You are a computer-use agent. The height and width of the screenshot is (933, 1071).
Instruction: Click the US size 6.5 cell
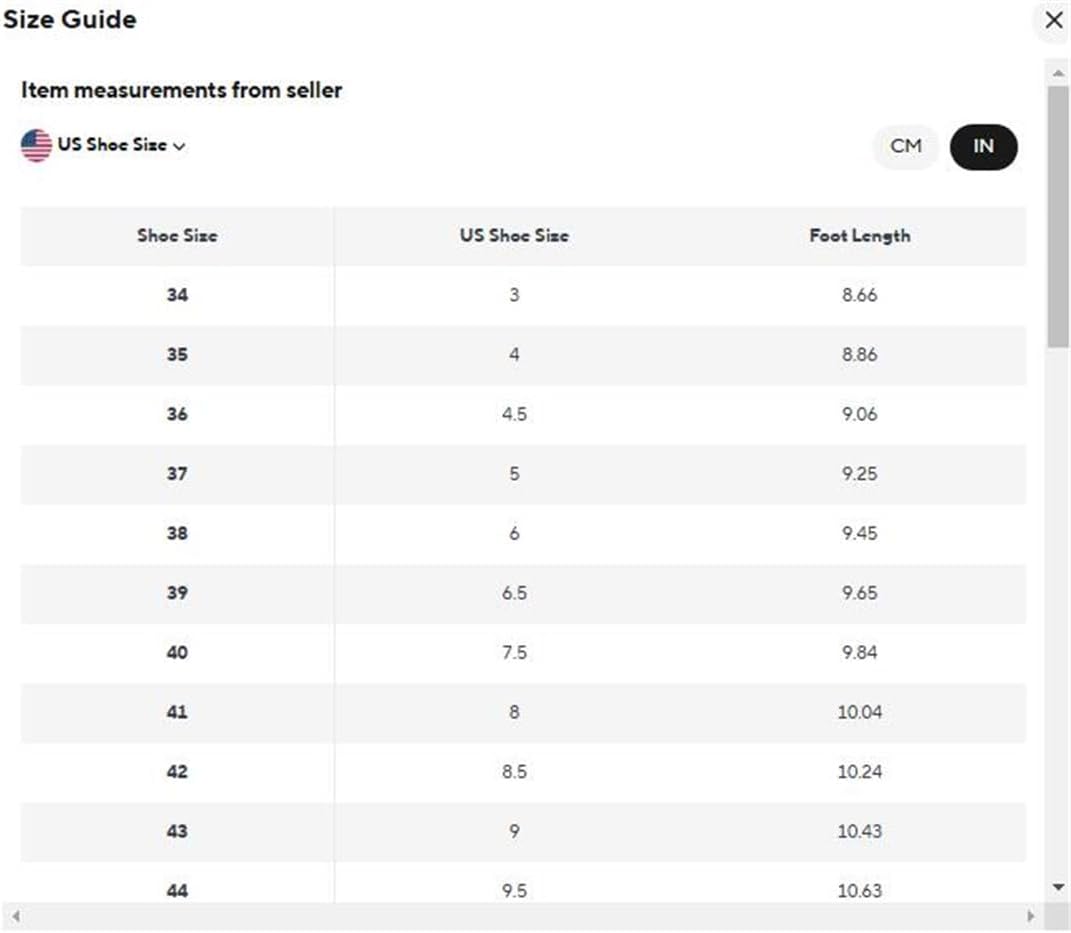click(514, 593)
